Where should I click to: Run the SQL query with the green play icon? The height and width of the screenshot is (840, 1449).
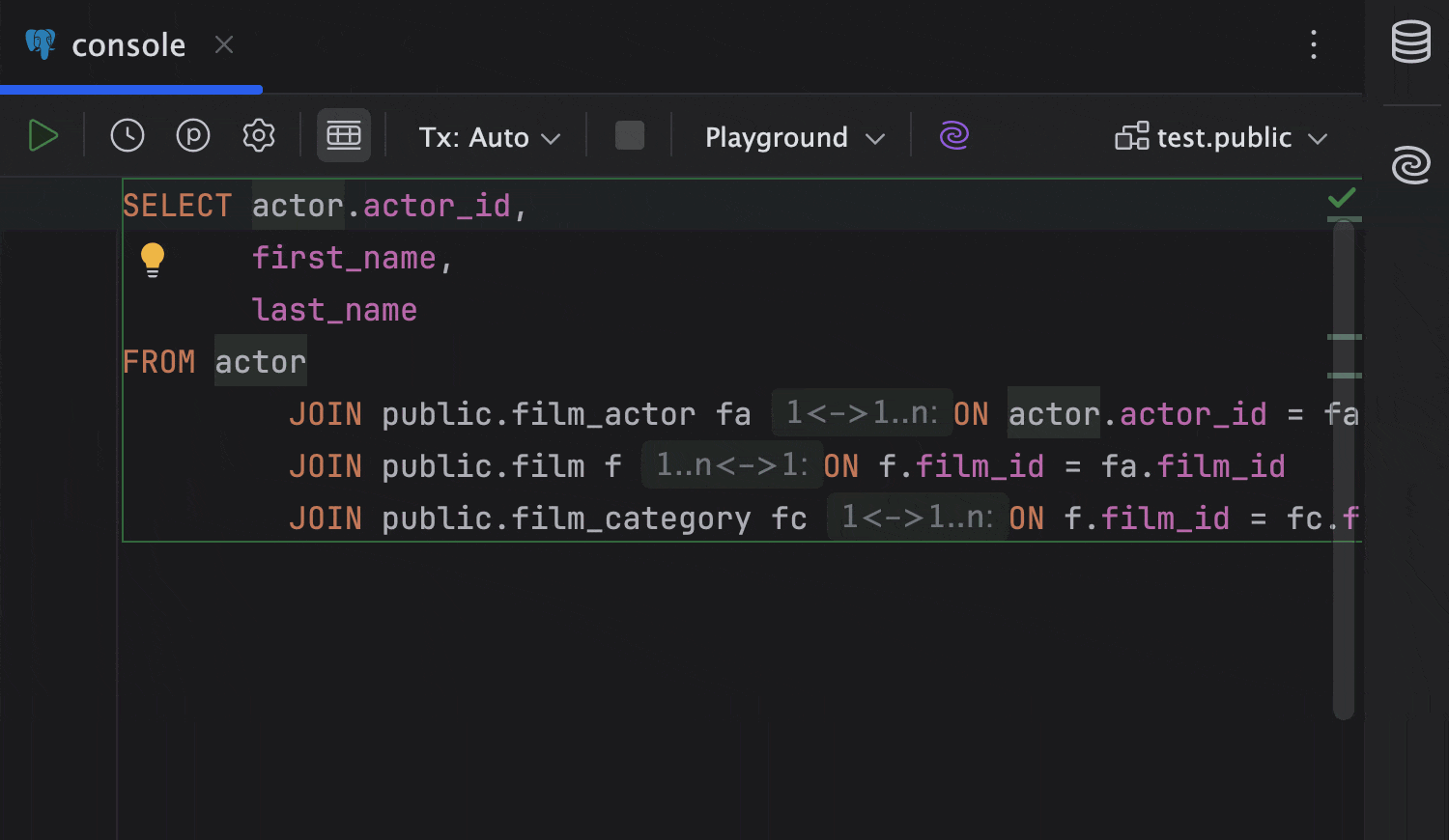tap(43, 135)
